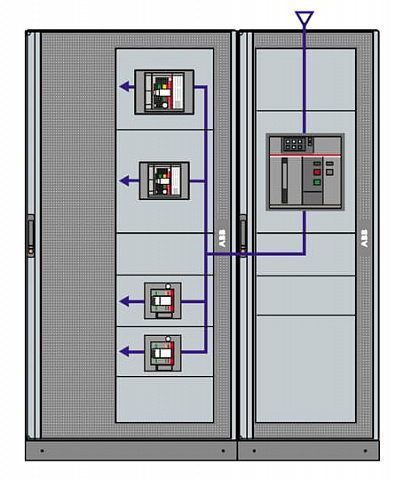Select the third small circuit breaker

click(x=163, y=301)
